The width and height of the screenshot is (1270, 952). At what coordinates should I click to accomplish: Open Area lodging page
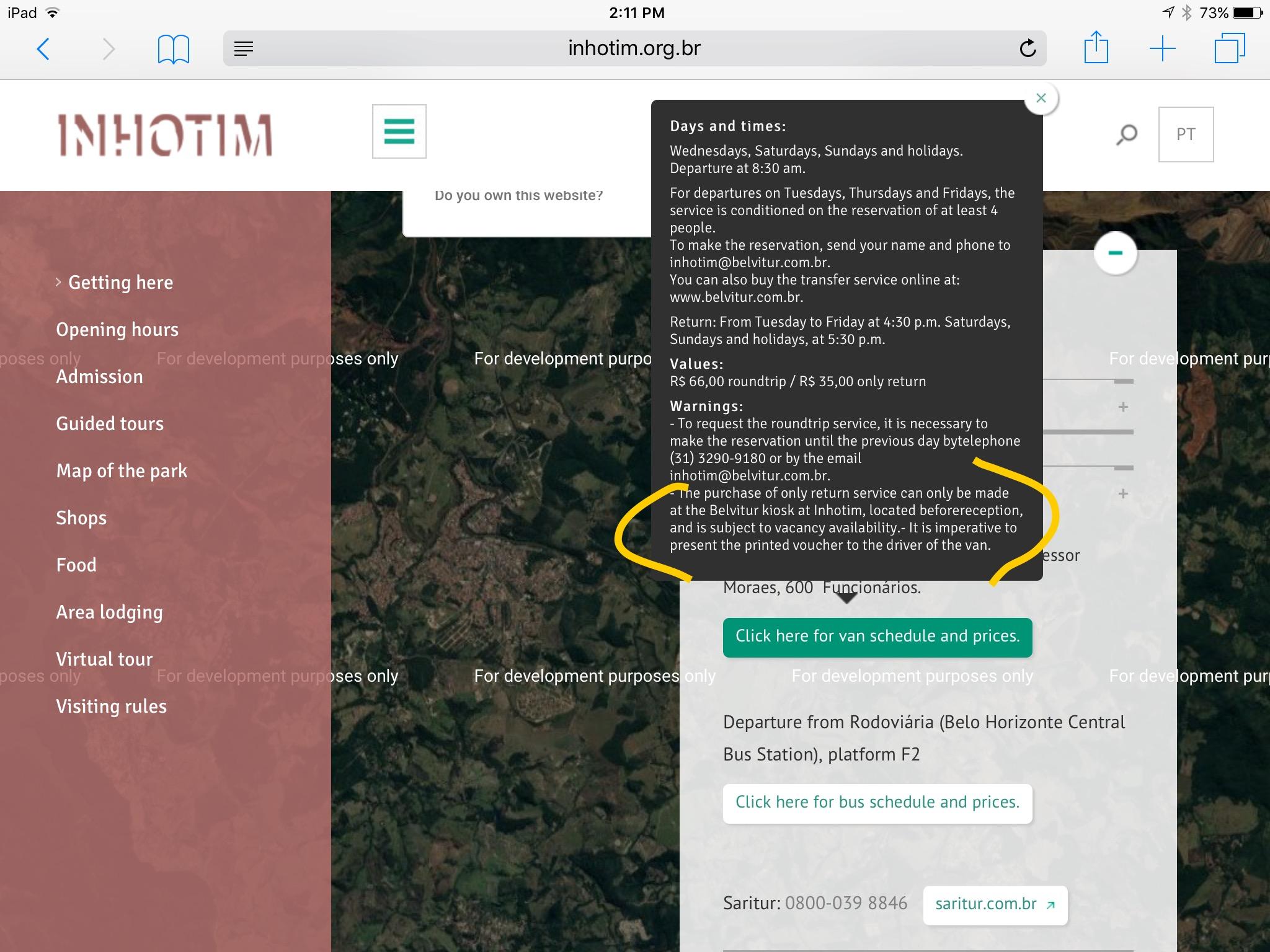[109, 612]
